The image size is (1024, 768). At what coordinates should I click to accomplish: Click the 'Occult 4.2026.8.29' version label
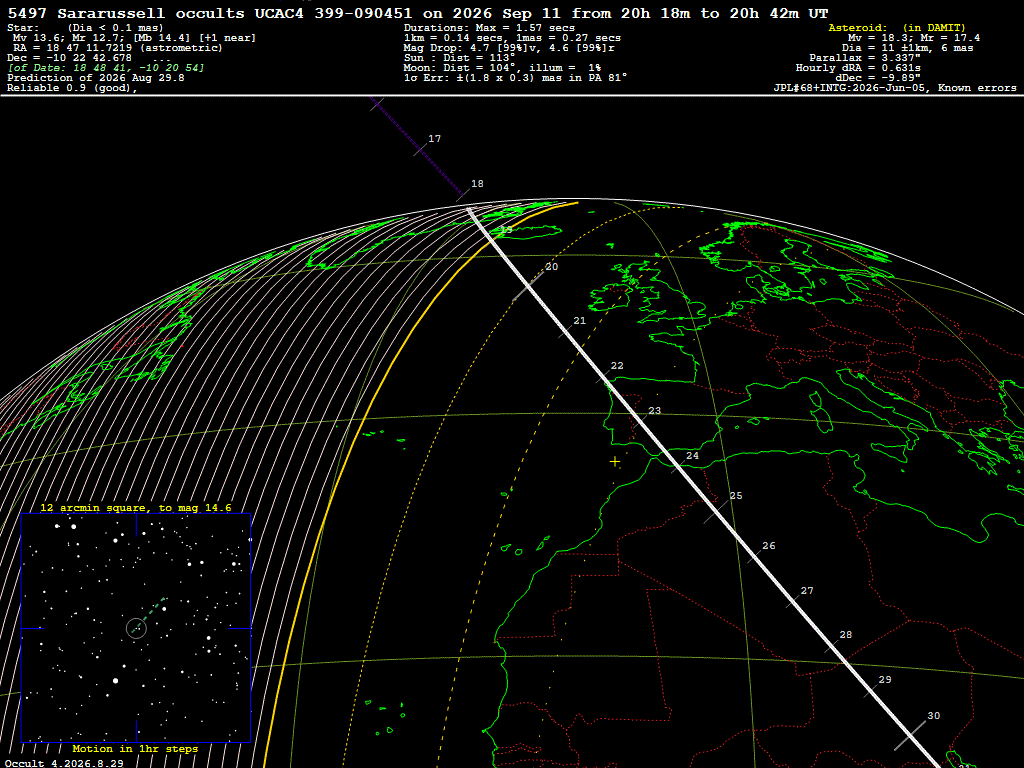[x=64, y=763]
